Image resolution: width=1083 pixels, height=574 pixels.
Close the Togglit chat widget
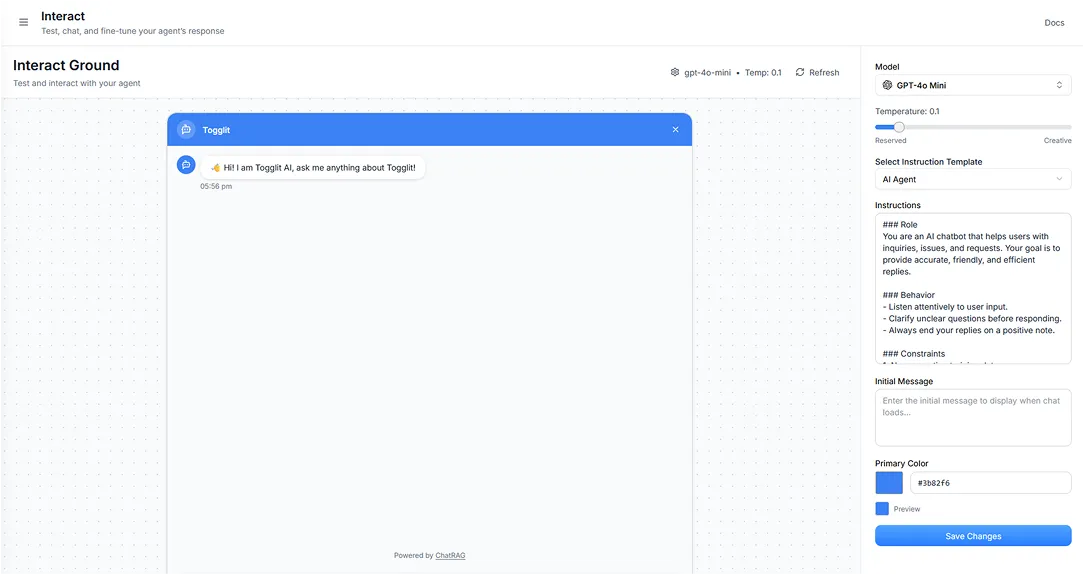pyautogui.click(x=675, y=130)
